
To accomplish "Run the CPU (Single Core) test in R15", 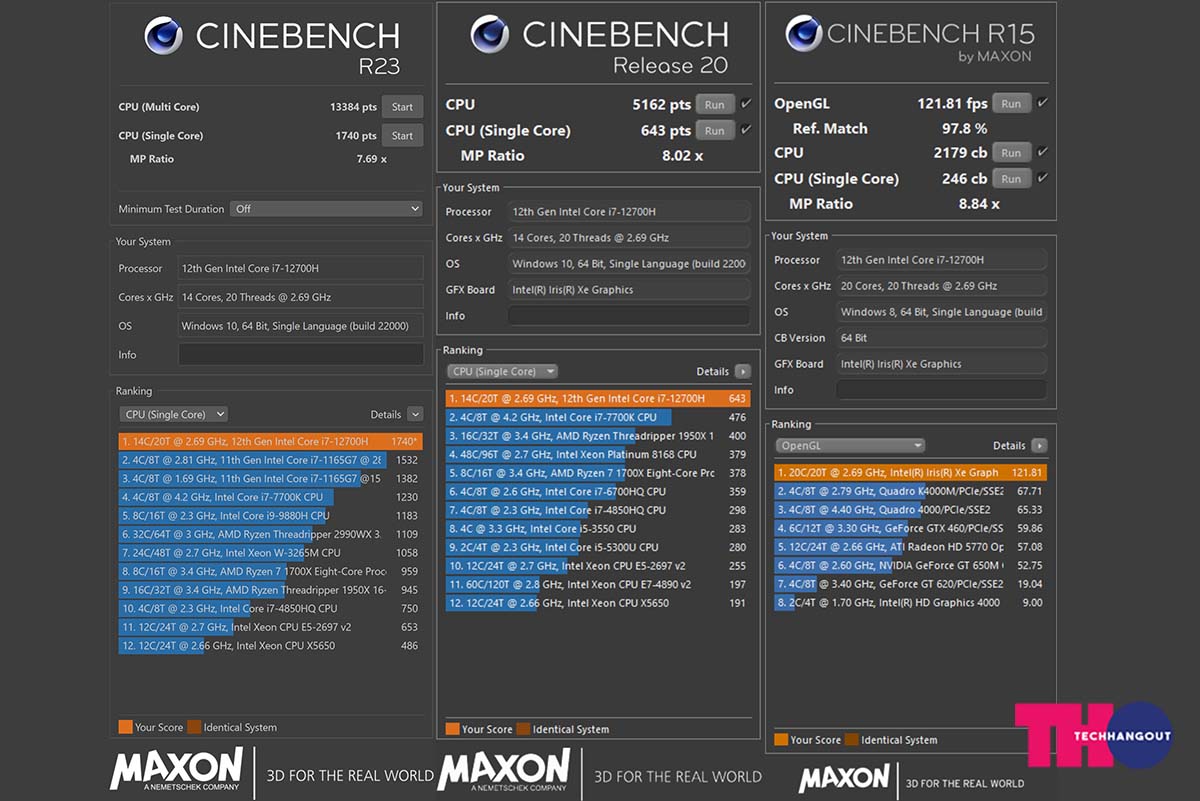I will [x=1011, y=178].
